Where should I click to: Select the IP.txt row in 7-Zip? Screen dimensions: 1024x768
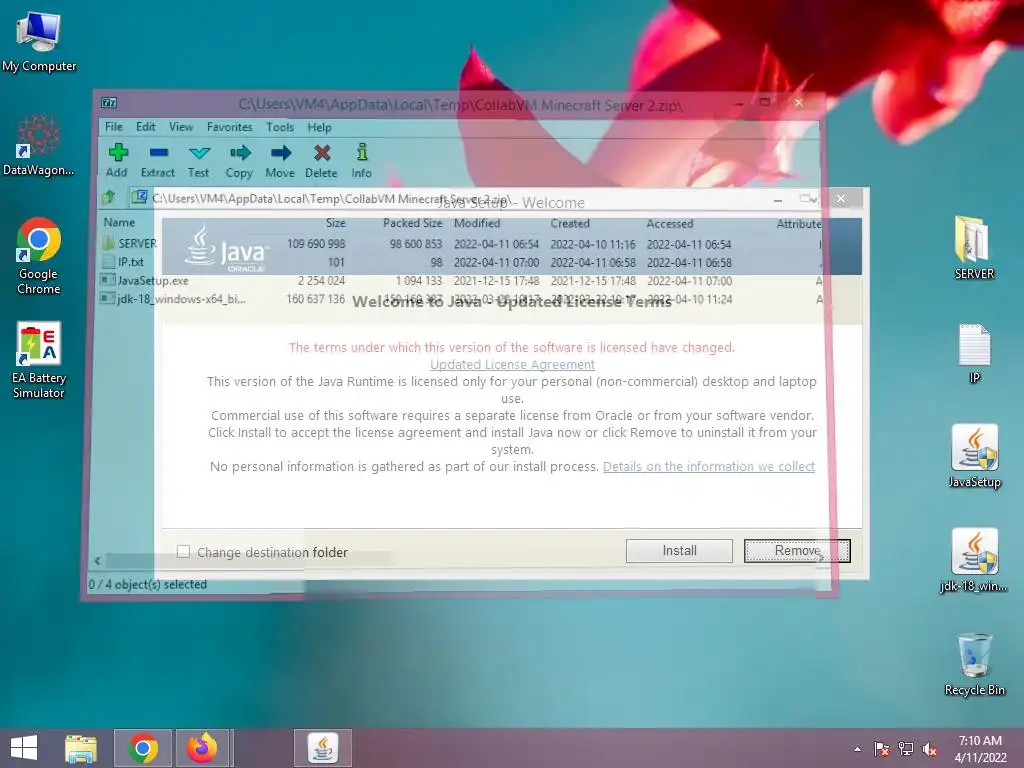pyautogui.click(x=460, y=262)
